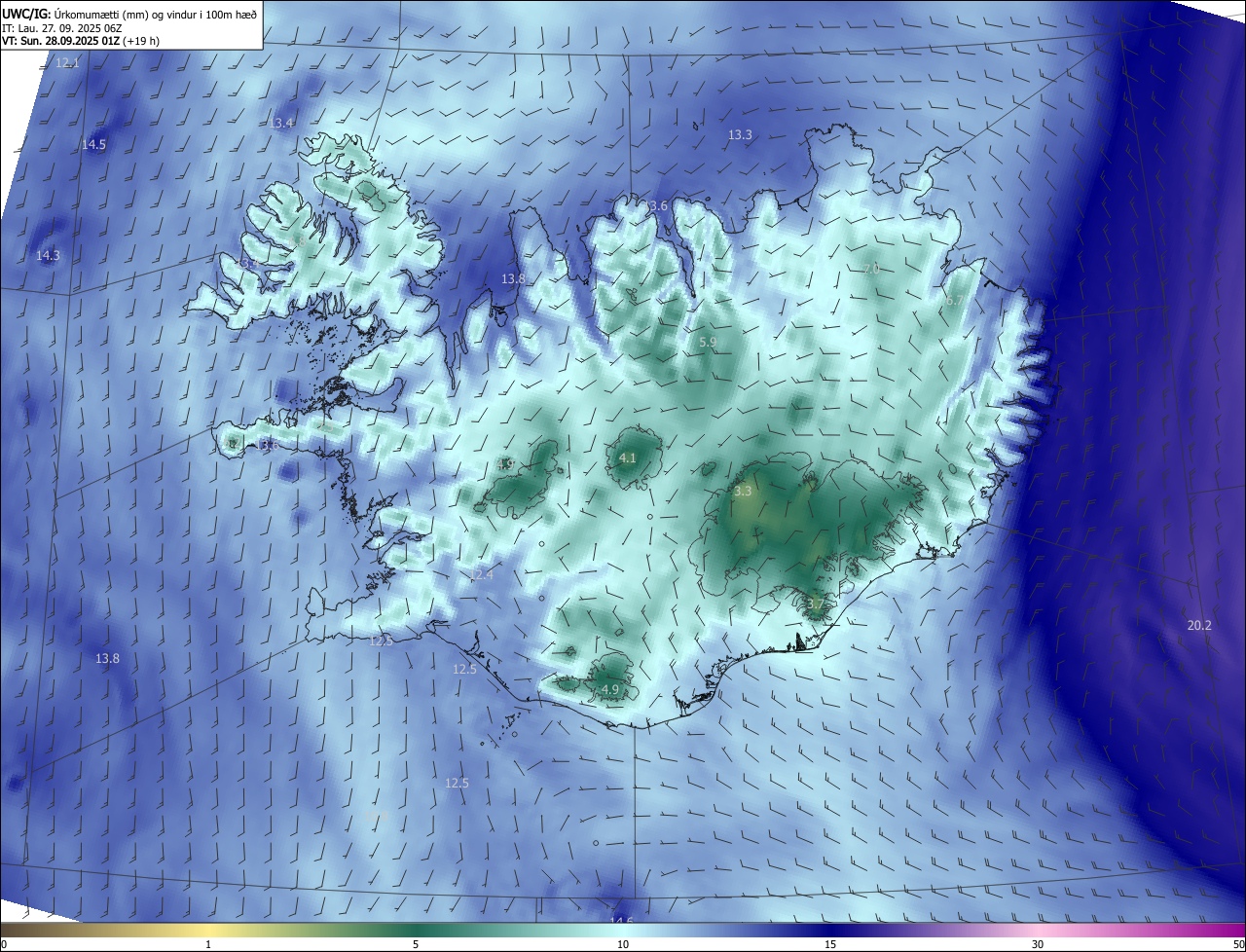1246x952 pixels.
Task: Click the 6.7 value label
Action: [954, 301]
